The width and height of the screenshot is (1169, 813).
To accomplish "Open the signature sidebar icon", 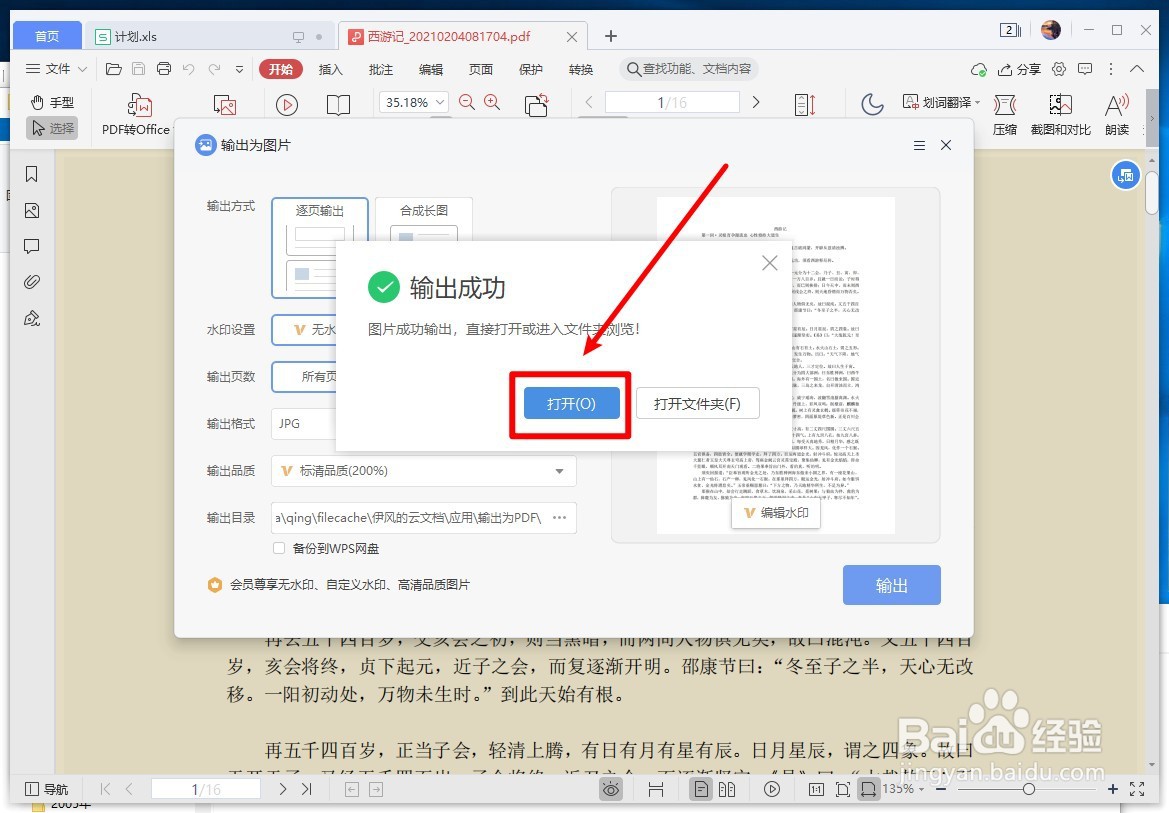I will tap(31, 318).
